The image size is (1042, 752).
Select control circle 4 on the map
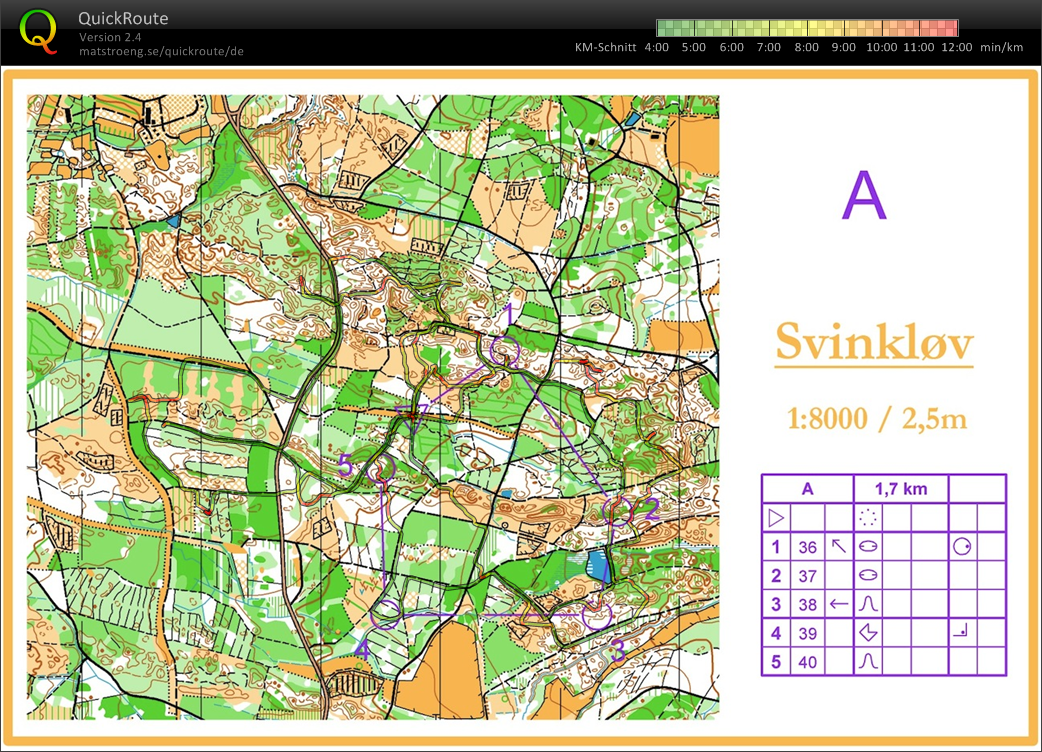385,614
